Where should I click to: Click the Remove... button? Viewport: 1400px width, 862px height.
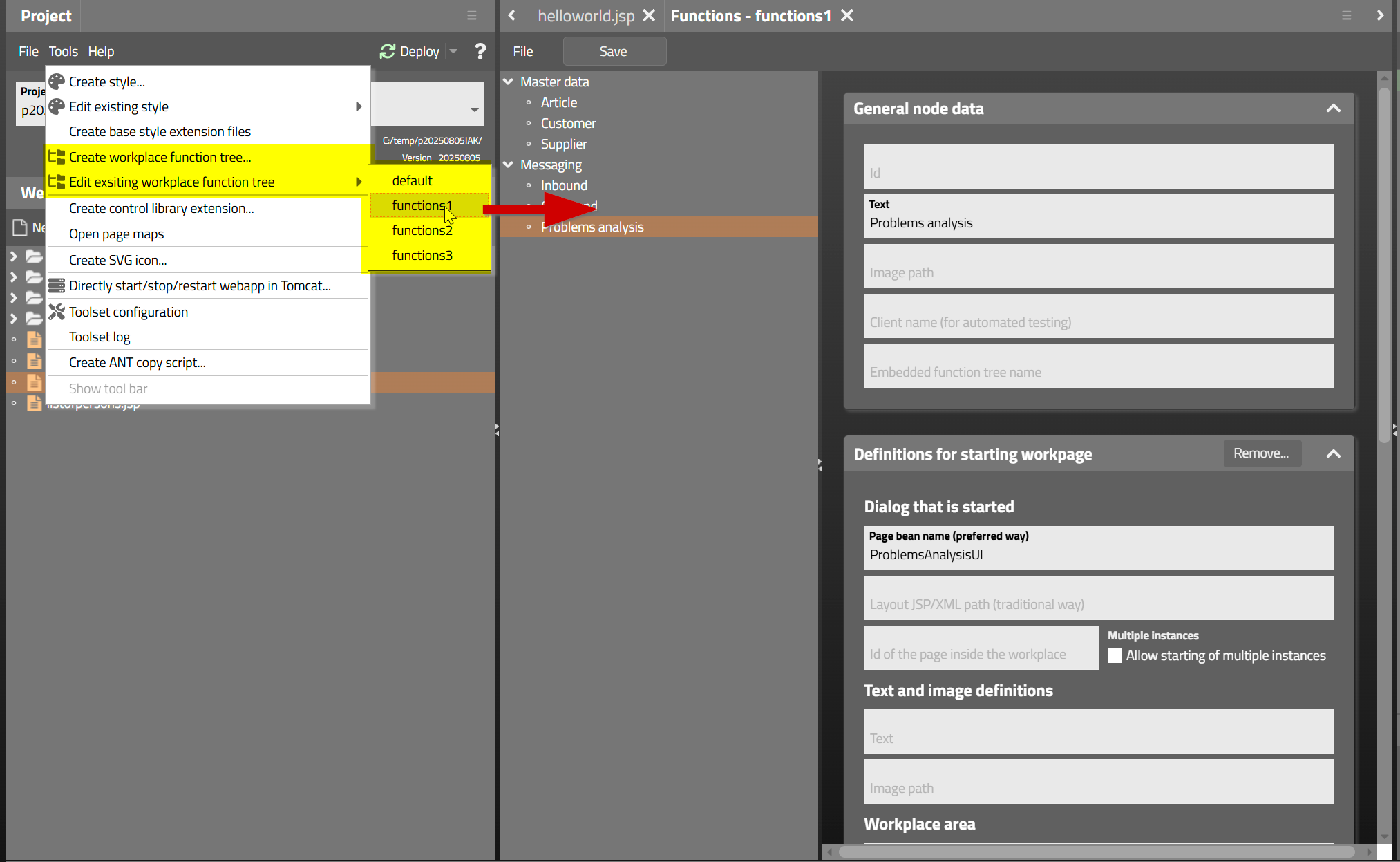1261,453
